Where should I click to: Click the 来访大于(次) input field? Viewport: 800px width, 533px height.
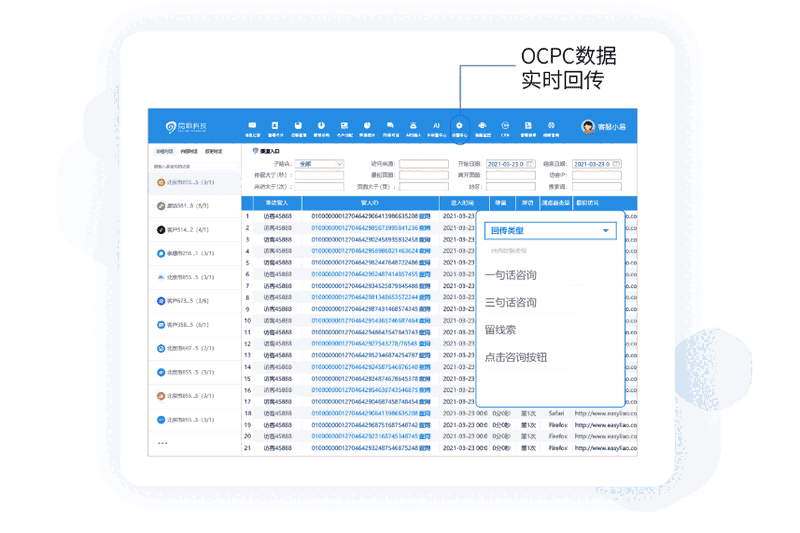319,187
